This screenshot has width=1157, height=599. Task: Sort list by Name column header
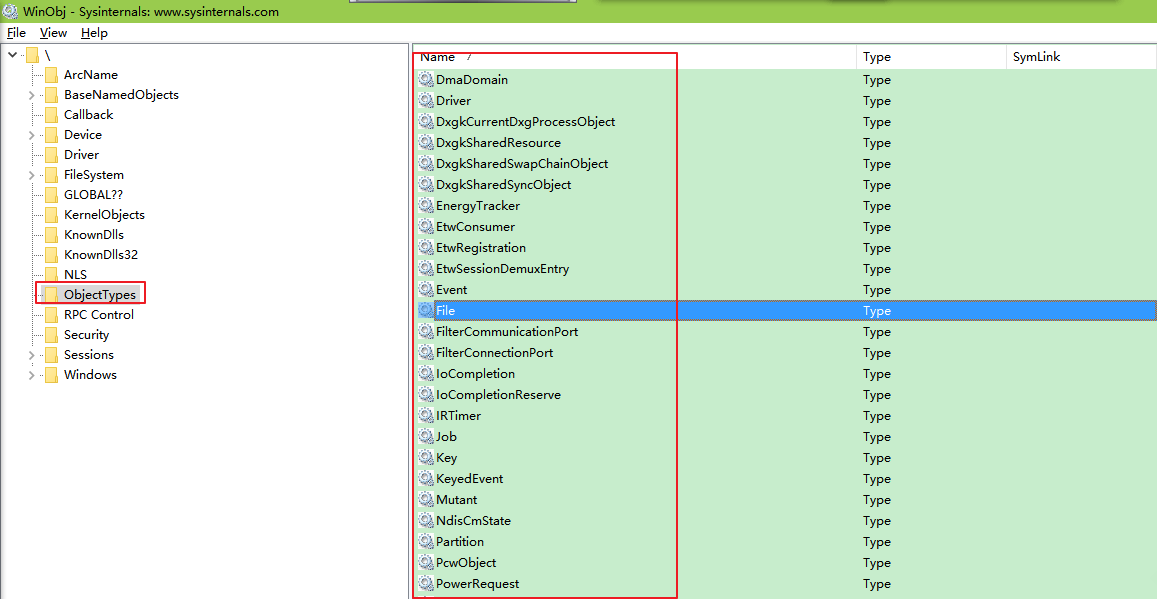click(x=438, y=57)
